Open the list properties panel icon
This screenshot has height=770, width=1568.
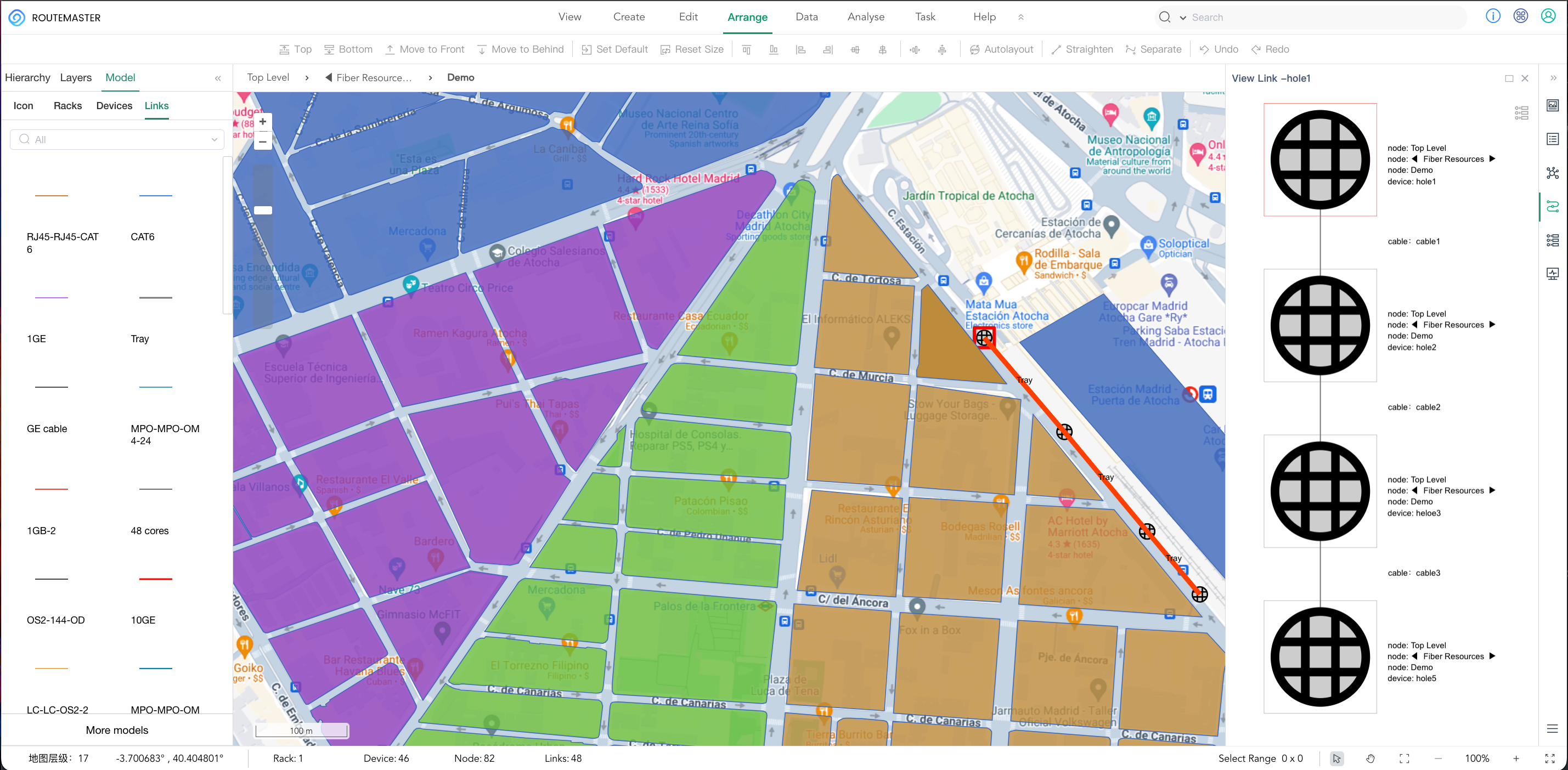(x=1553, y=139)
